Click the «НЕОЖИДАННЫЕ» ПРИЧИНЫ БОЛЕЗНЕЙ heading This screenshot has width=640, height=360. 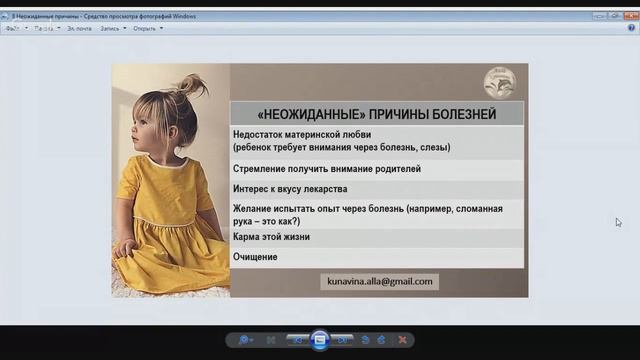coord(377,114)
